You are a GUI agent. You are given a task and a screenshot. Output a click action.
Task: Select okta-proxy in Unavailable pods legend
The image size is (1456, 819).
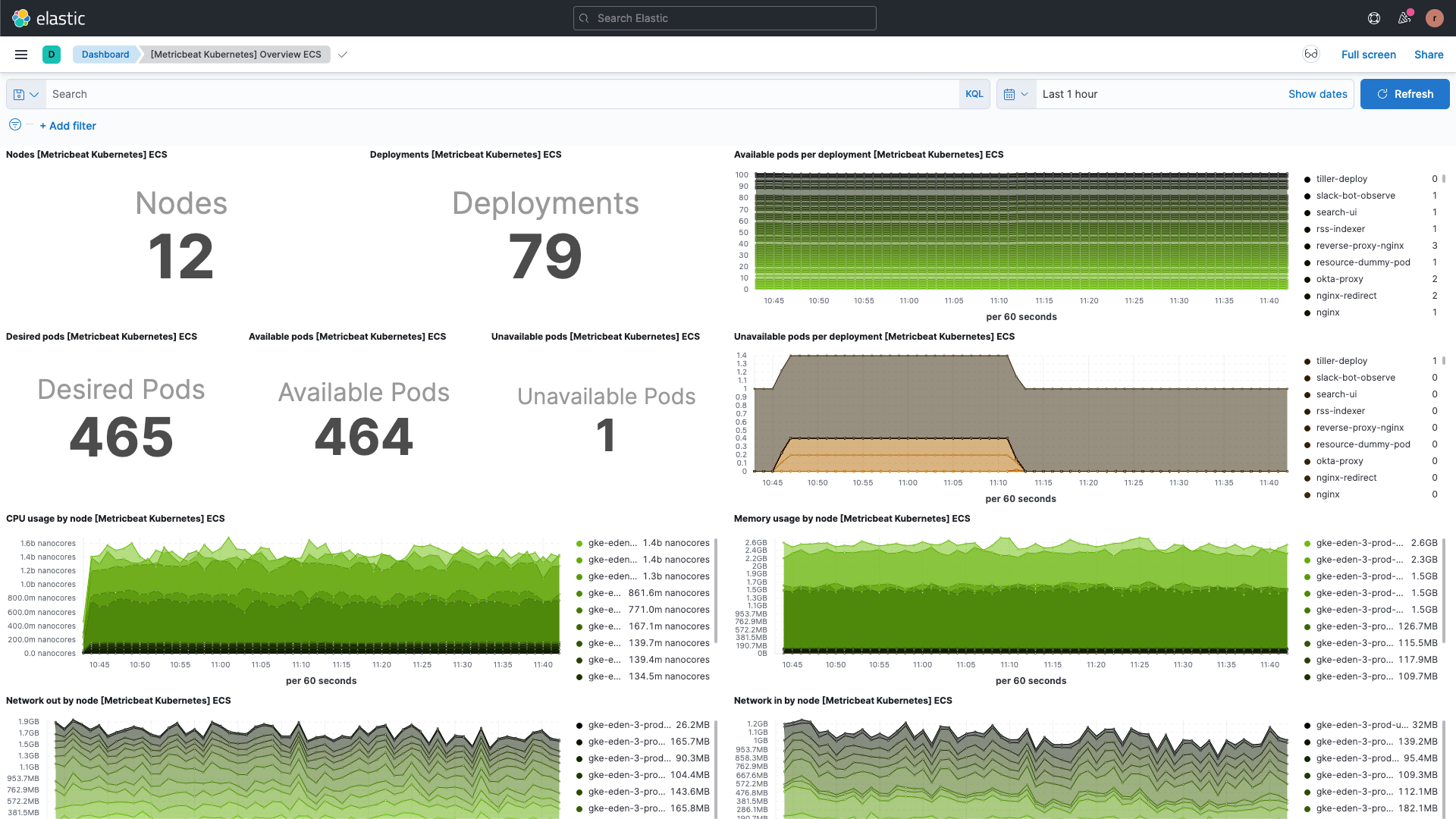(1339, 461)
